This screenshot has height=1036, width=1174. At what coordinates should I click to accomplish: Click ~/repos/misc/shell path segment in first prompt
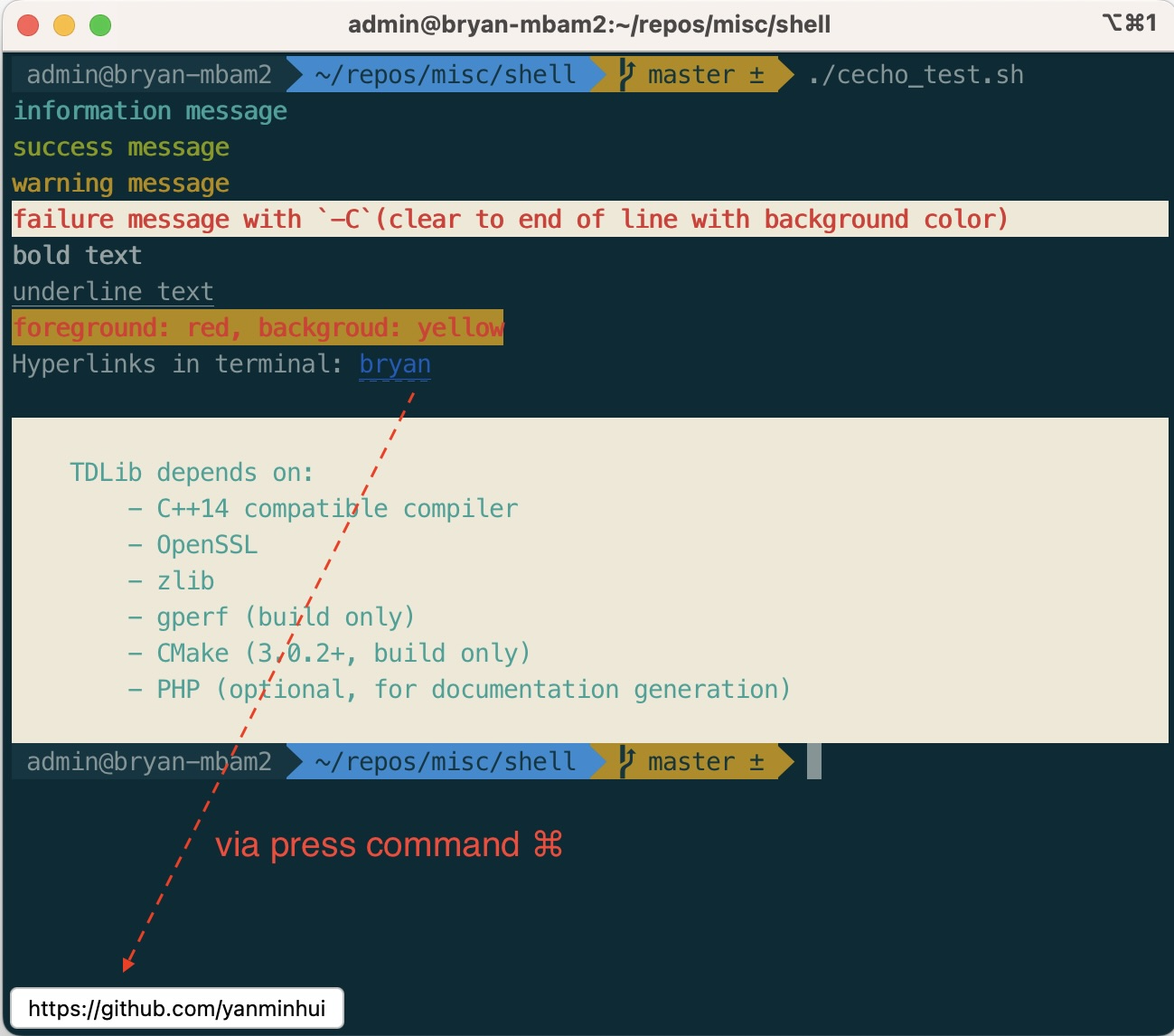pyautogui.click(x=446, y=74)
